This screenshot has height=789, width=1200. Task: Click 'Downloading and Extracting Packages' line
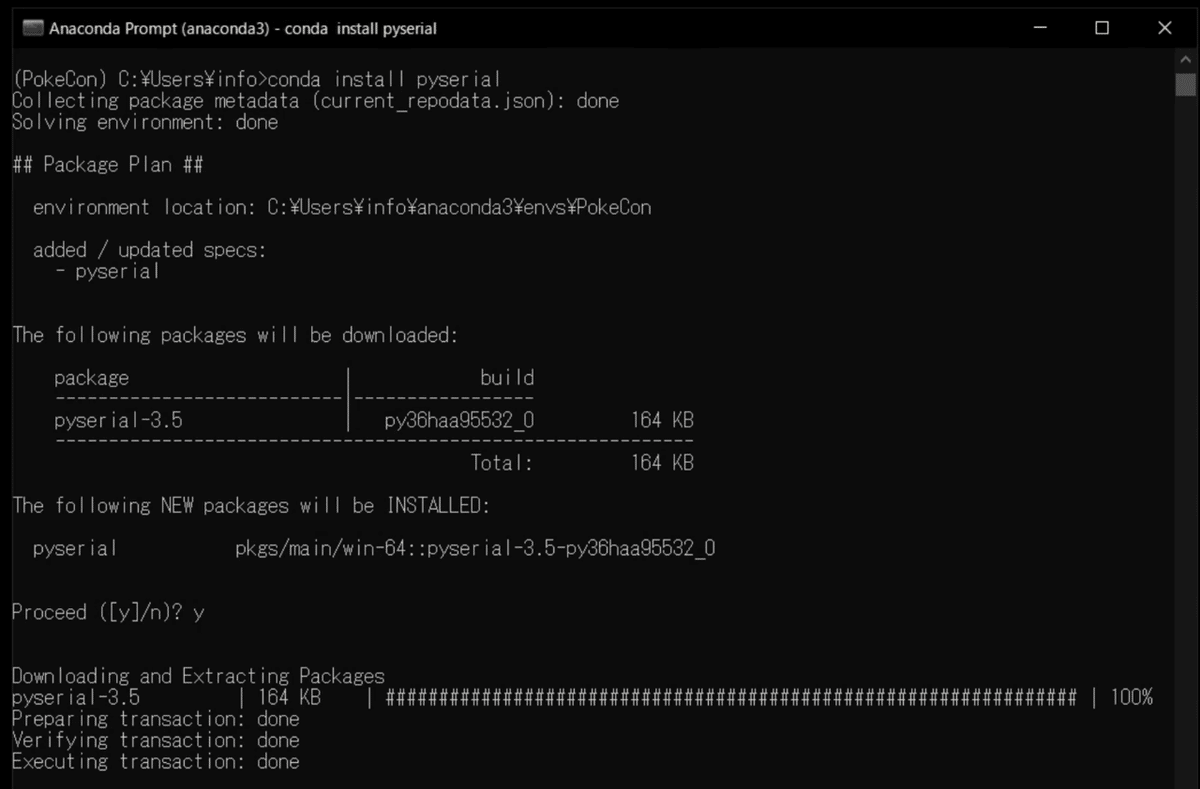(x=198, y=676)
